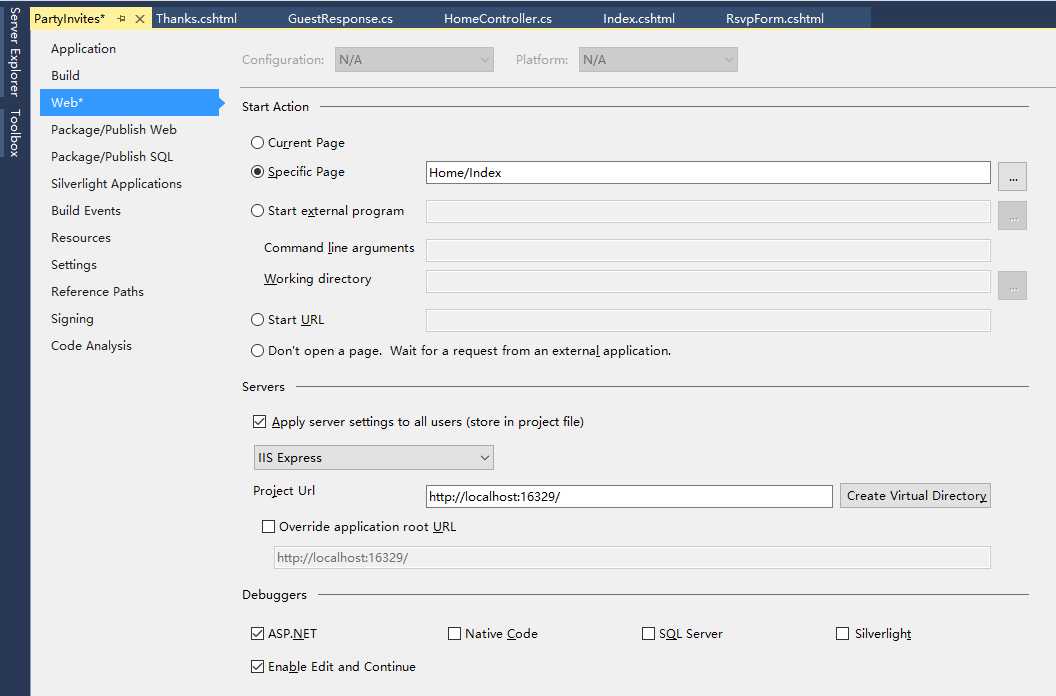Open the Silverlight Applications page

point(117,183)
